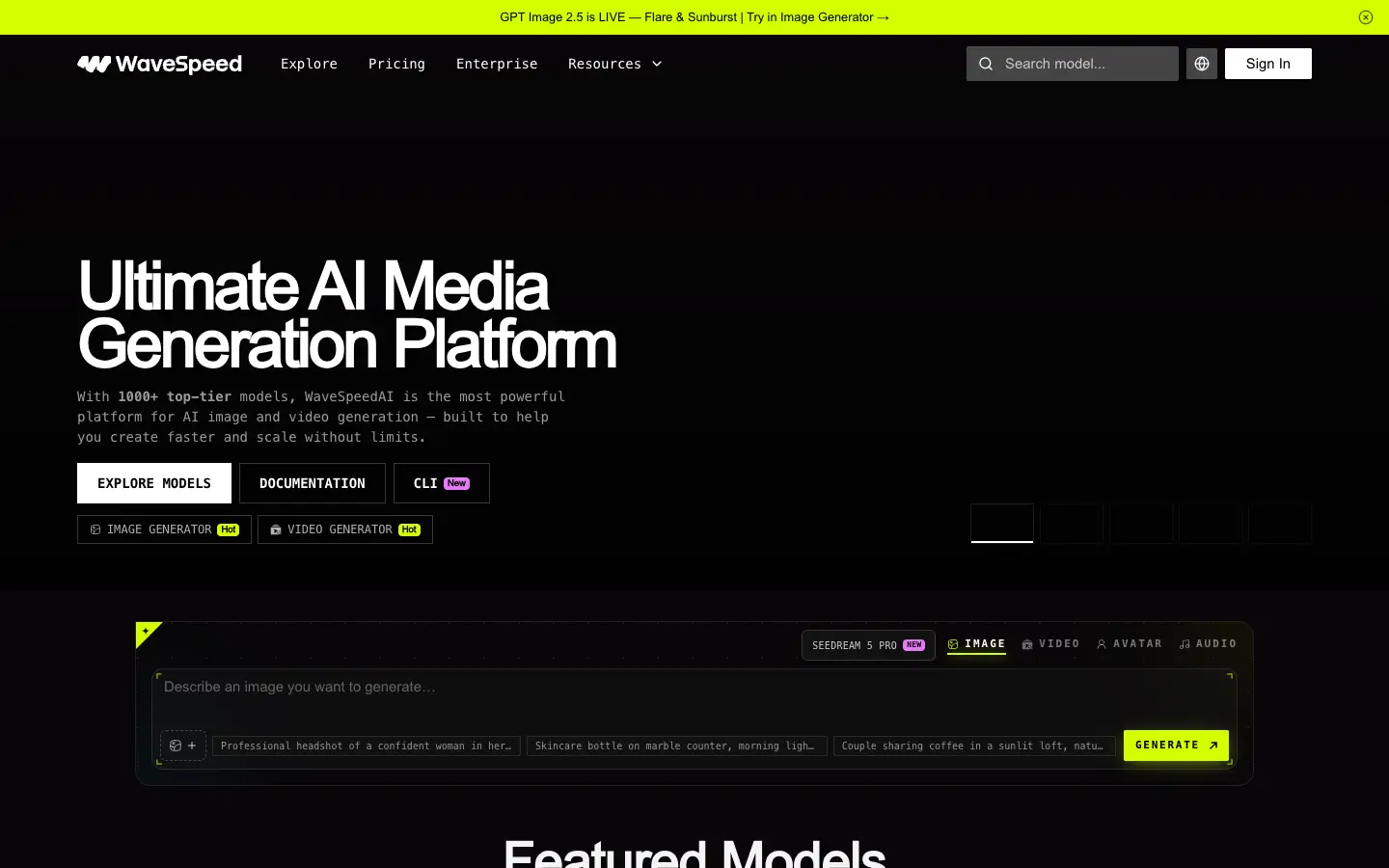The width and height of the screenshot is (1389, 868).
Task: Click the GPT Image 2.5 banner link
Action: tap(694, 17)
